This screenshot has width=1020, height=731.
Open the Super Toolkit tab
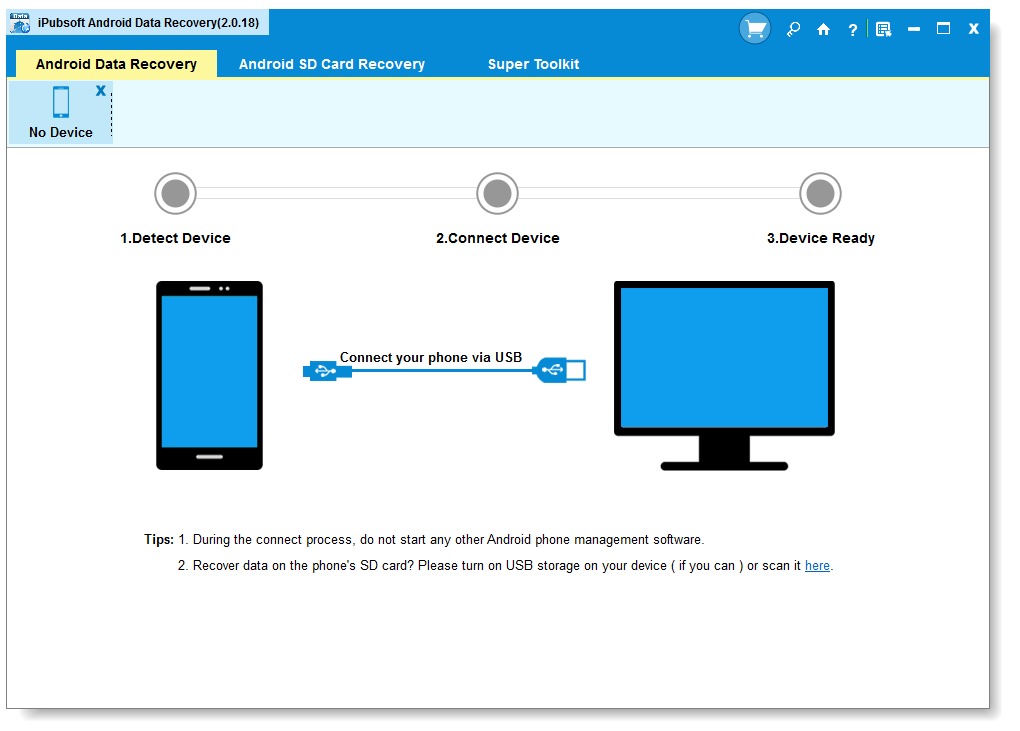point(533,64)
